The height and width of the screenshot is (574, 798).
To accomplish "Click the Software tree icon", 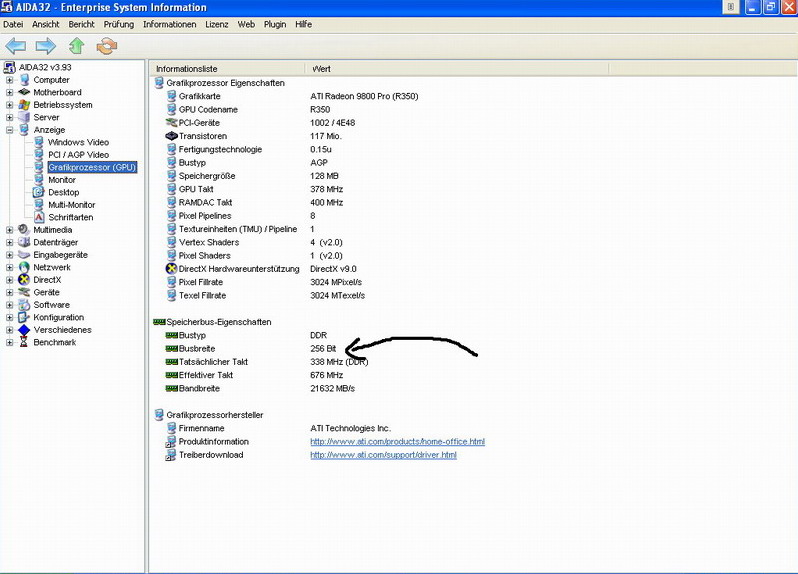I will coord(24,305).
